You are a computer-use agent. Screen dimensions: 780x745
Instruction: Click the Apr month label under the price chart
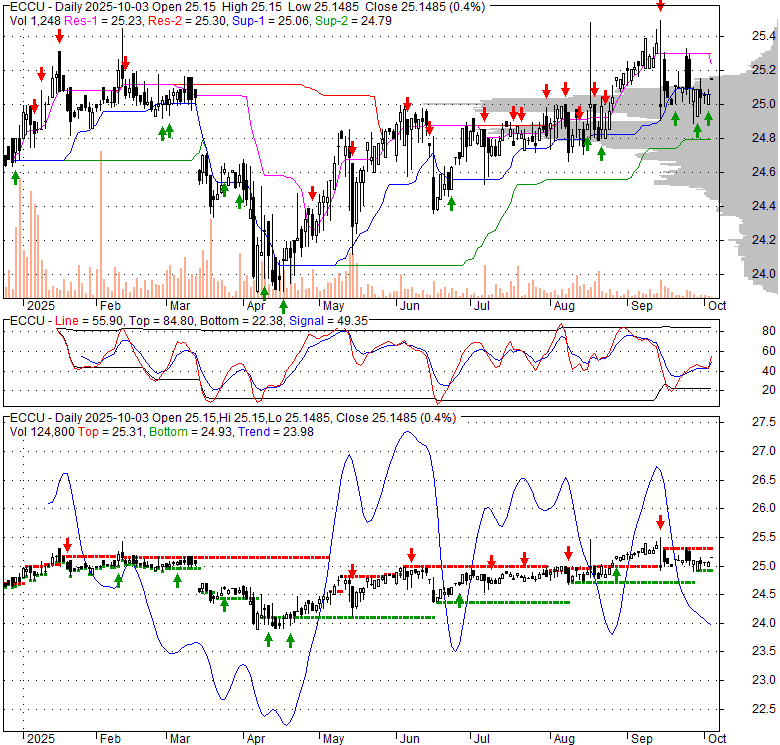point(257,305)
